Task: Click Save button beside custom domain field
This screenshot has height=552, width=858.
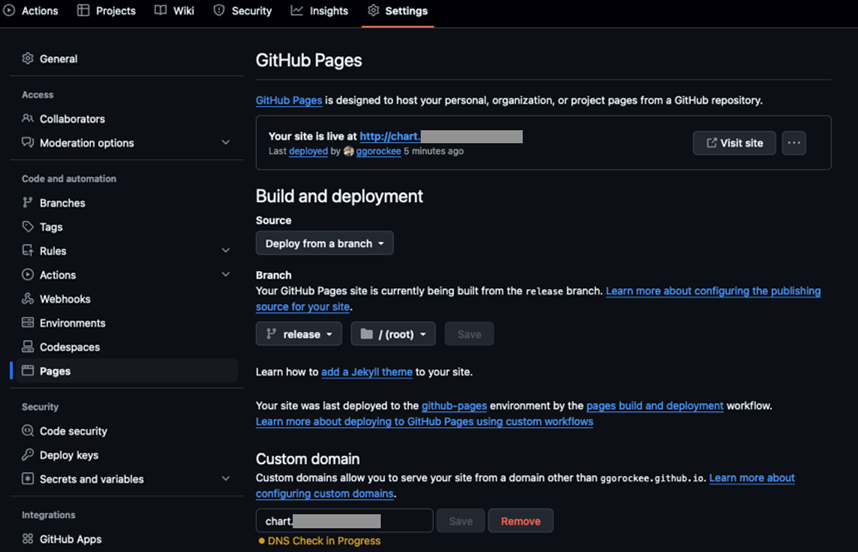Action: (461, 521)
